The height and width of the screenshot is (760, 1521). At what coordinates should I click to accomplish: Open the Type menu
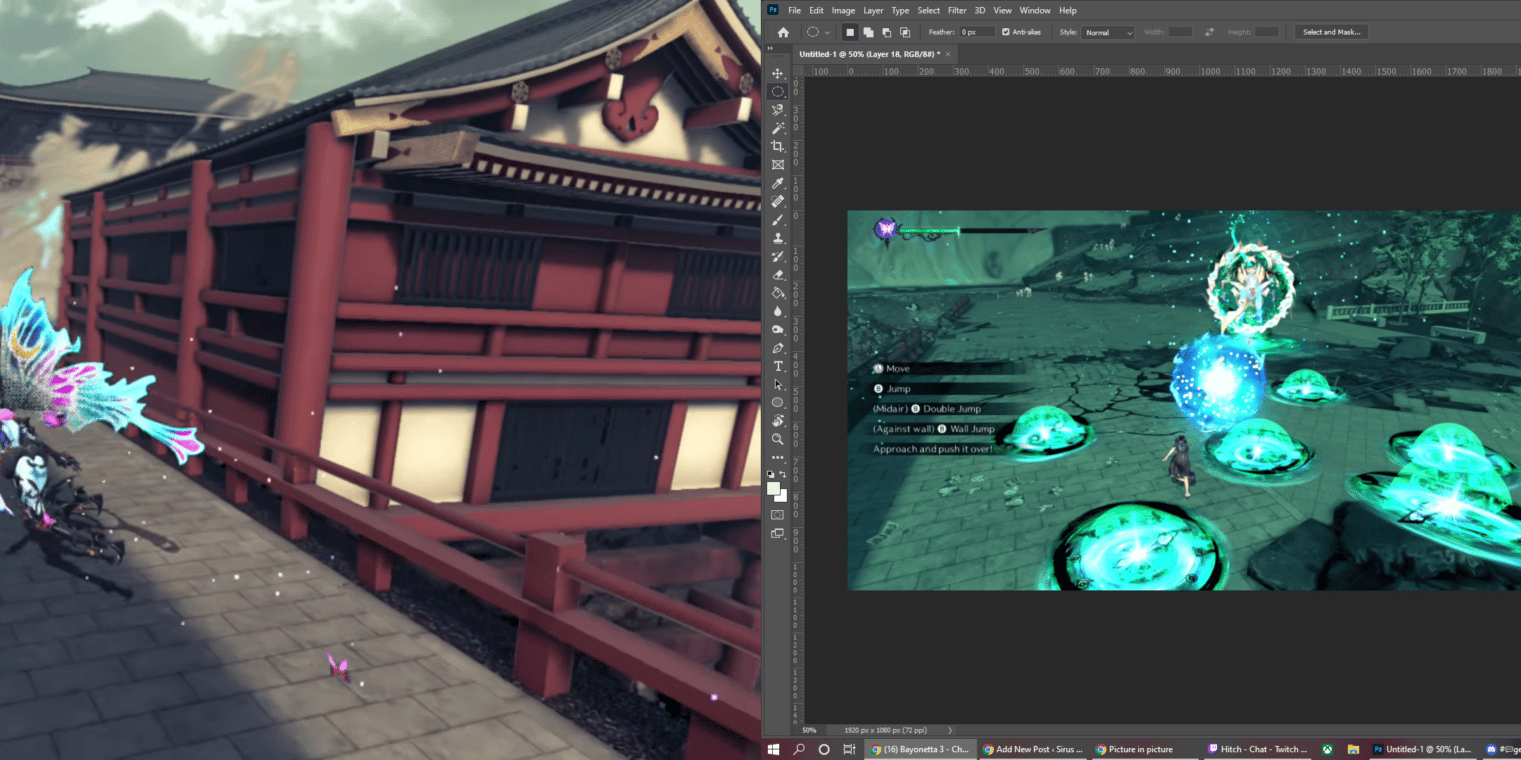(x=900, y=10)
